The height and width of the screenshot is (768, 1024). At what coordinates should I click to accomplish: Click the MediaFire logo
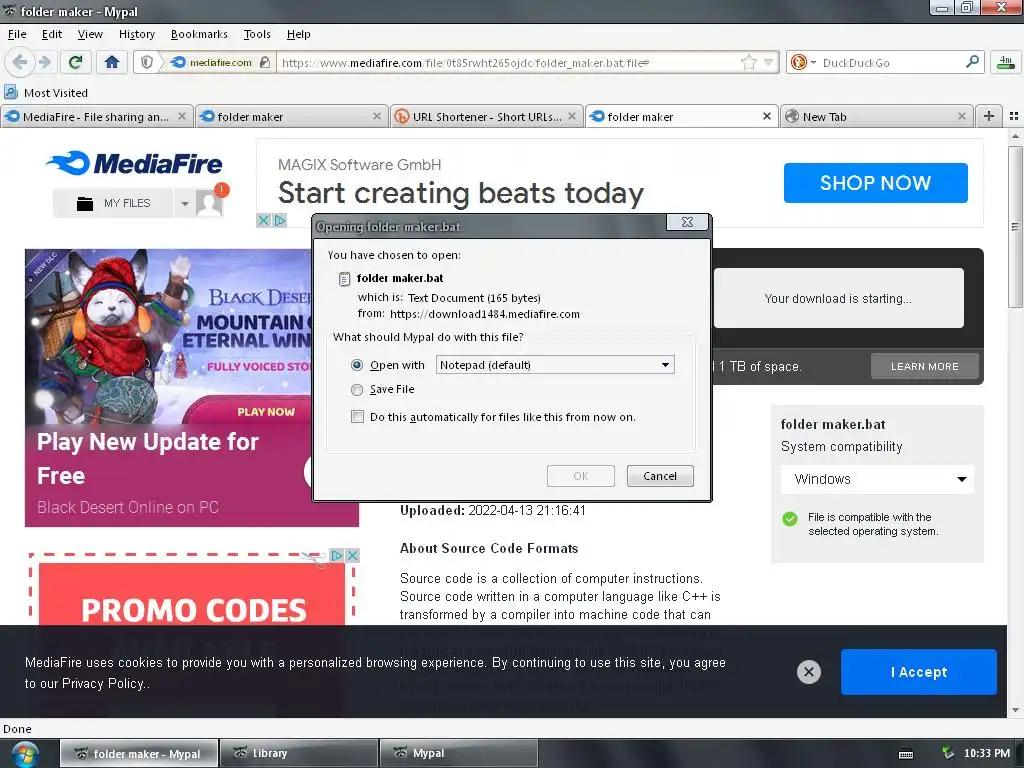pos(134,163)
